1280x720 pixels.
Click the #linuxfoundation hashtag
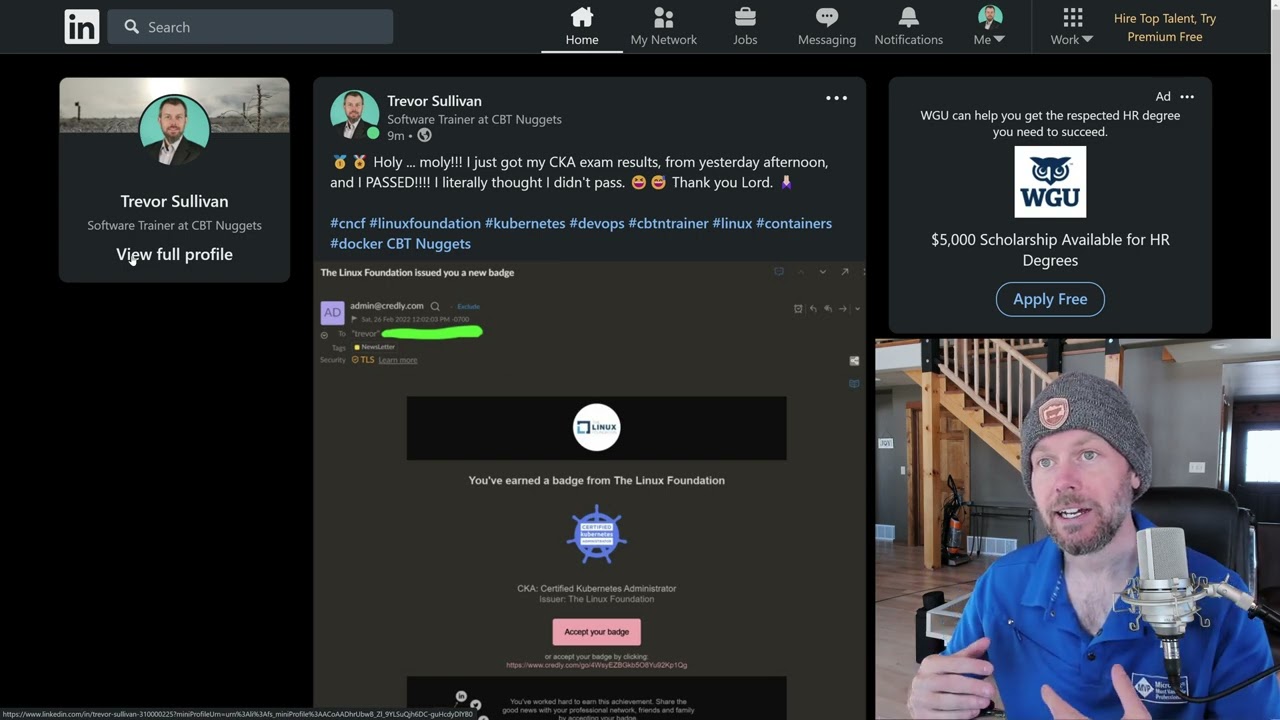pos(425,223)
